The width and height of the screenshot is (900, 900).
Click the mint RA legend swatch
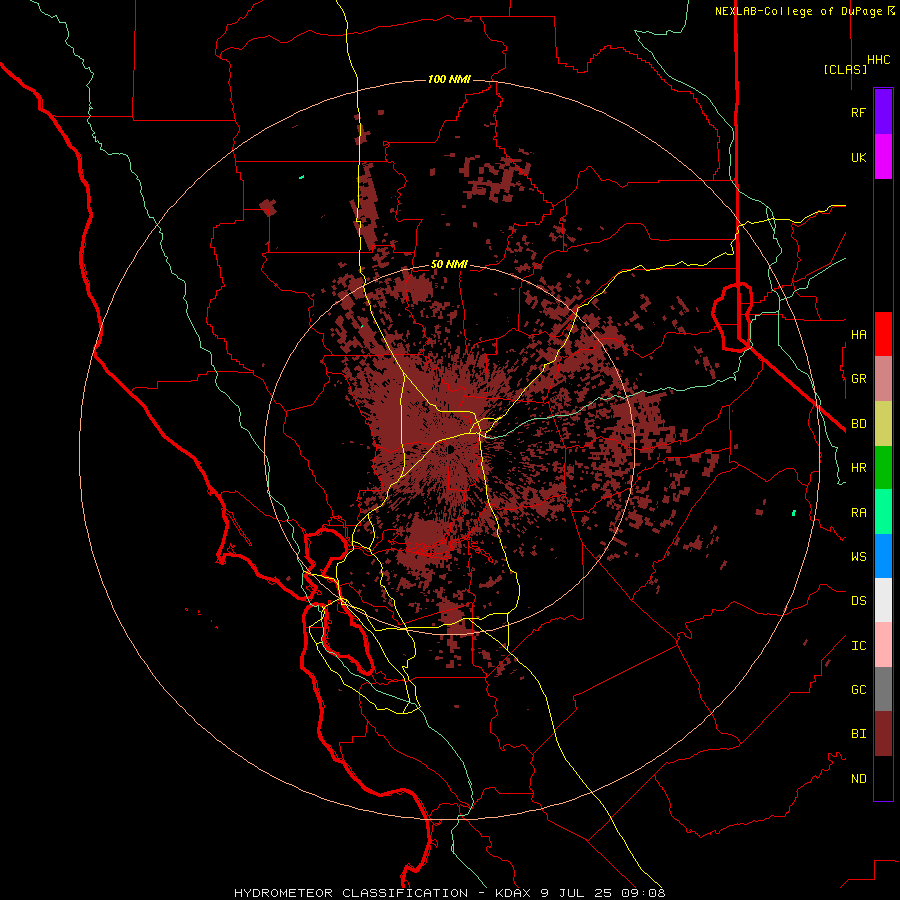pyautogui.click(x=883, y=512)
